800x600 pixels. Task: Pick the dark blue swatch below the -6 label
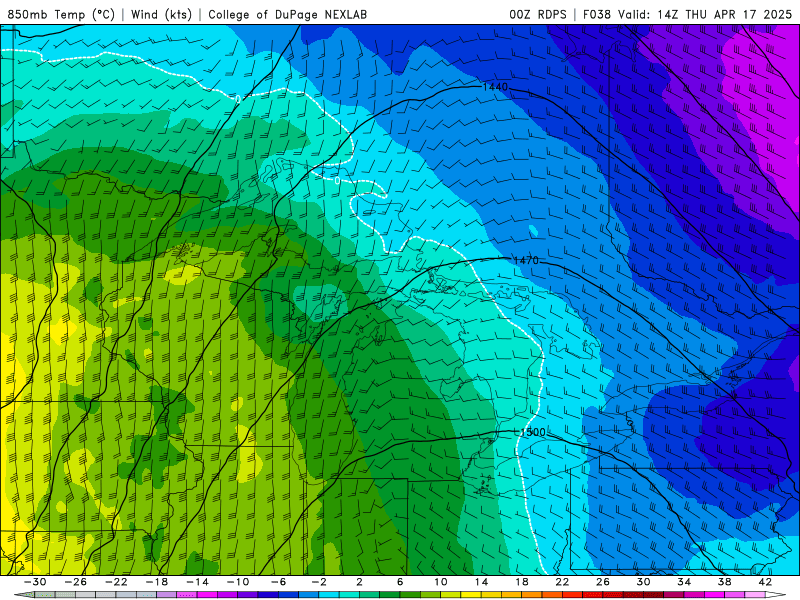pyautogui.click(x=288, y=595)
